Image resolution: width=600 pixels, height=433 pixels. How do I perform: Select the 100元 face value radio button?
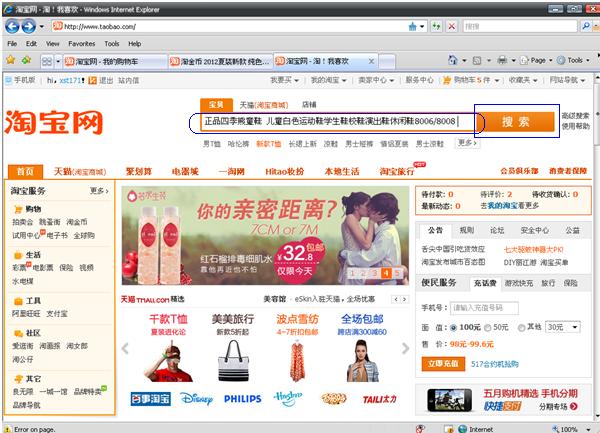[453, 328]
